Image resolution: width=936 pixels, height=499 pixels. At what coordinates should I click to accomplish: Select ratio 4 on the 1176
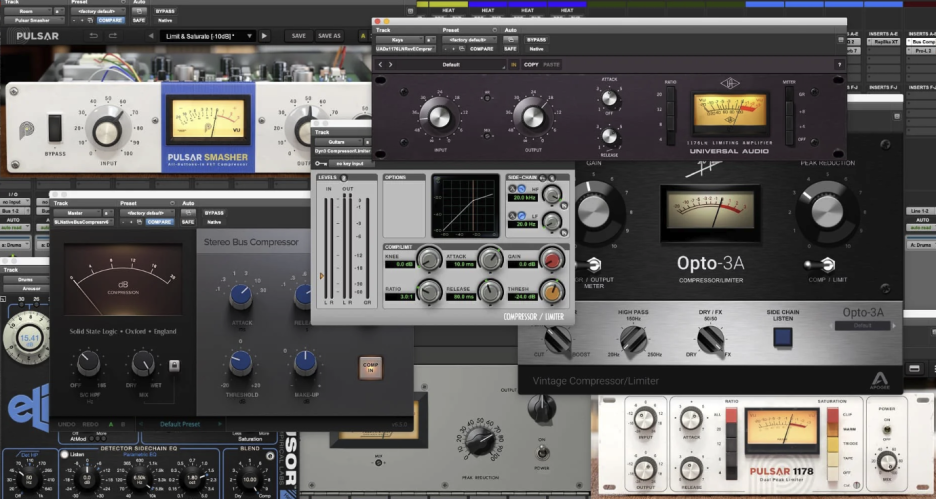click(x=670, y=138)
